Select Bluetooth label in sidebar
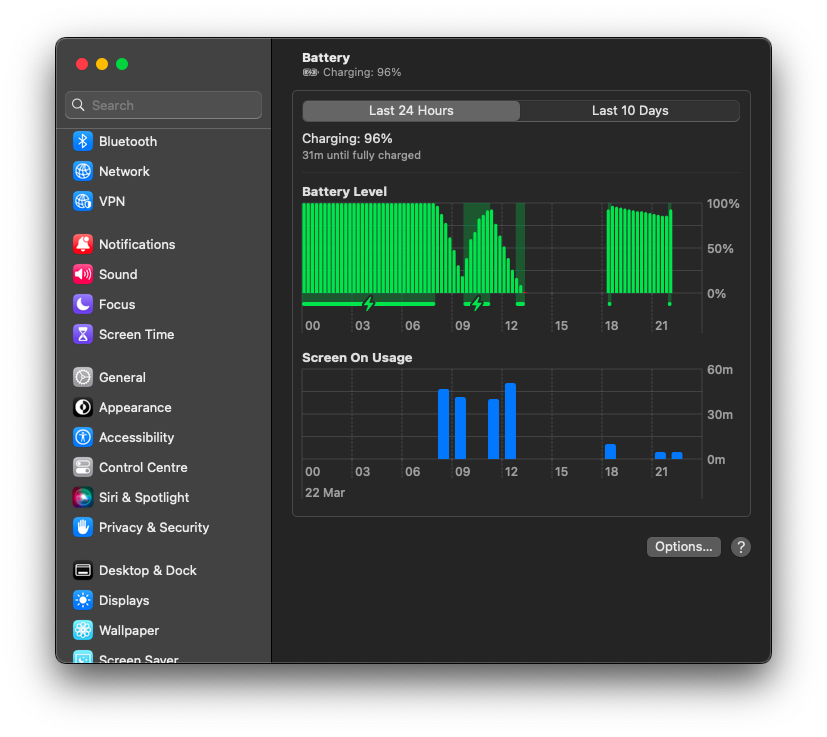 coord(128,141)
